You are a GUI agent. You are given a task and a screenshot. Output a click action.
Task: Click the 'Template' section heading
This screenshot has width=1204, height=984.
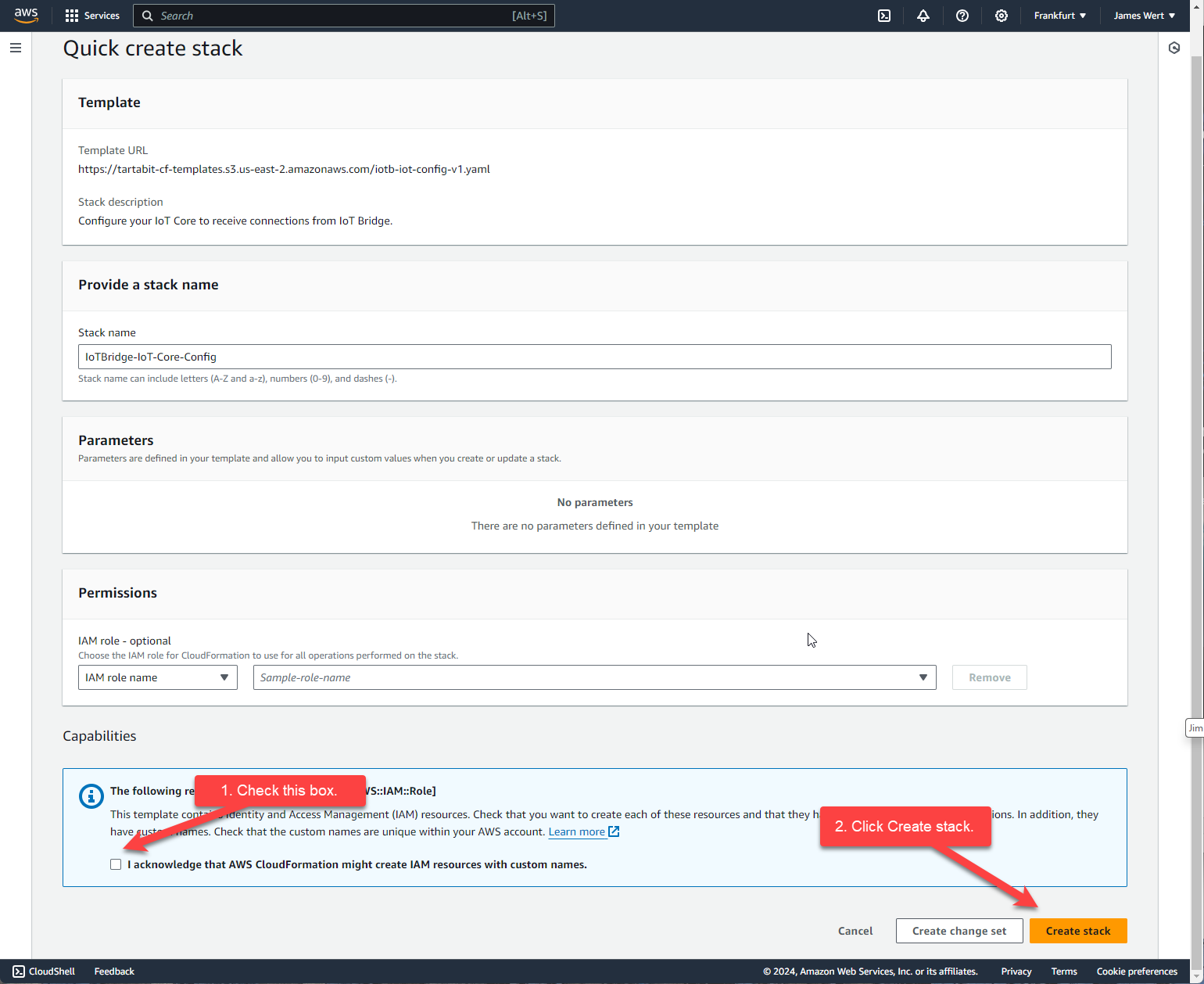(x=109, y=102)
